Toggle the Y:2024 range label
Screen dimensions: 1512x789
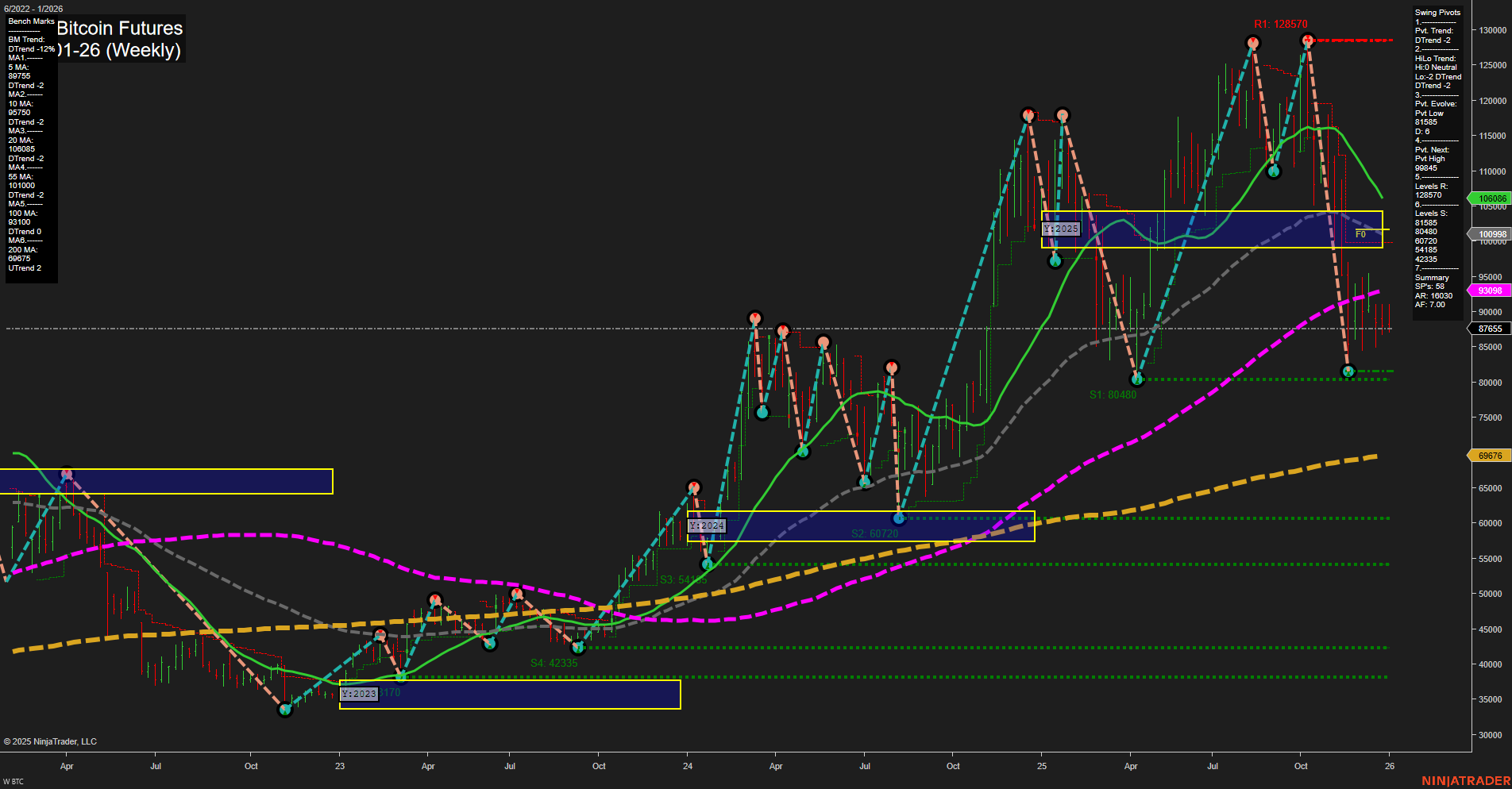click(706, 525)
